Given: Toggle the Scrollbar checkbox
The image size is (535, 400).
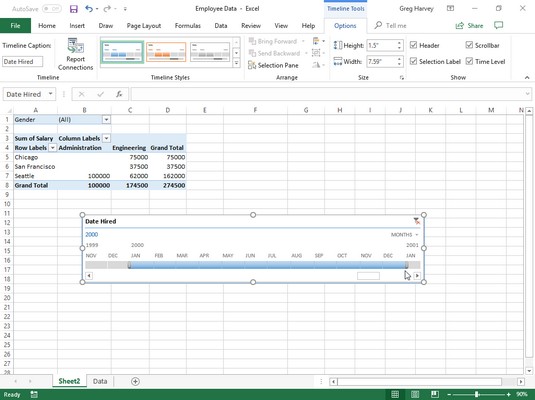Looking at the screenshot, I should (469, 45).
